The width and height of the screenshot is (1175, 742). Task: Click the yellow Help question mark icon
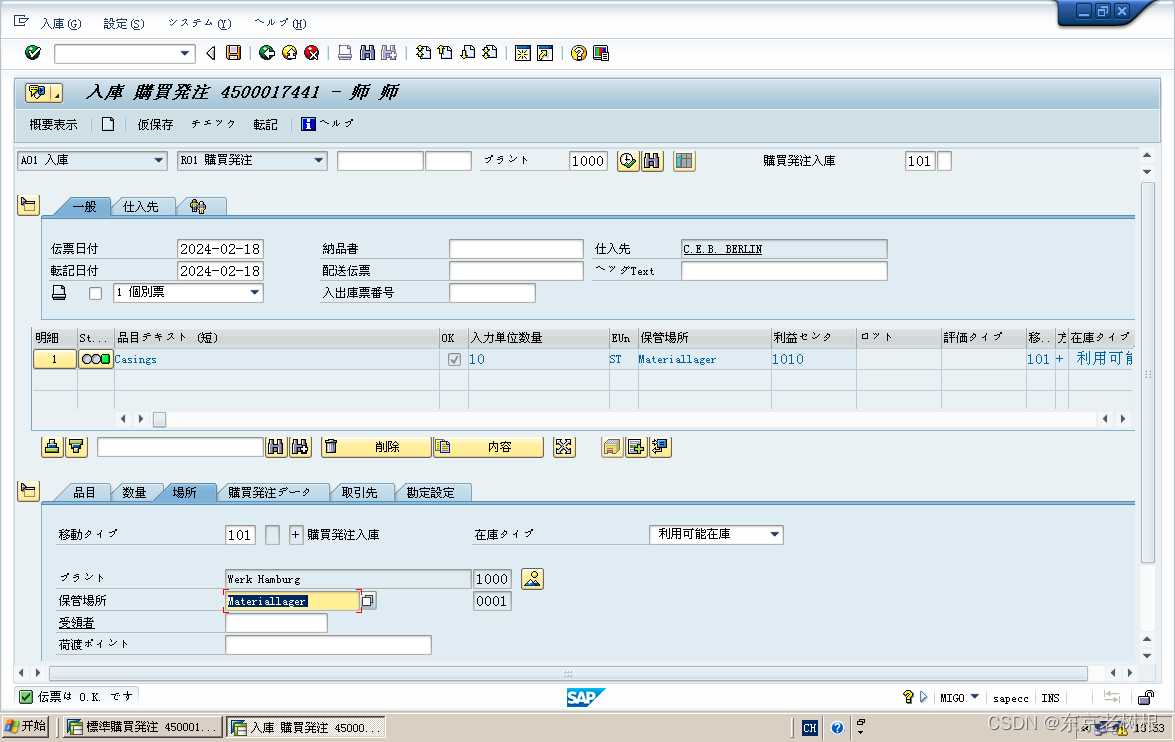pyautogui.click(x=579, y=52)
